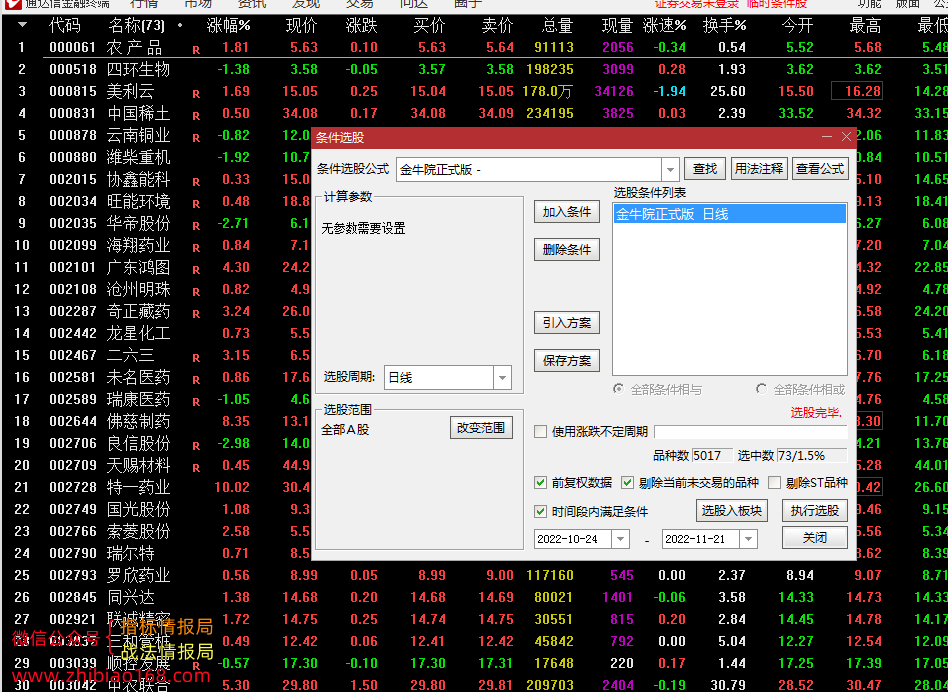The image size is (948, 692).
Task: Select 全部条件相或 radio button
Action: [761, 389]
